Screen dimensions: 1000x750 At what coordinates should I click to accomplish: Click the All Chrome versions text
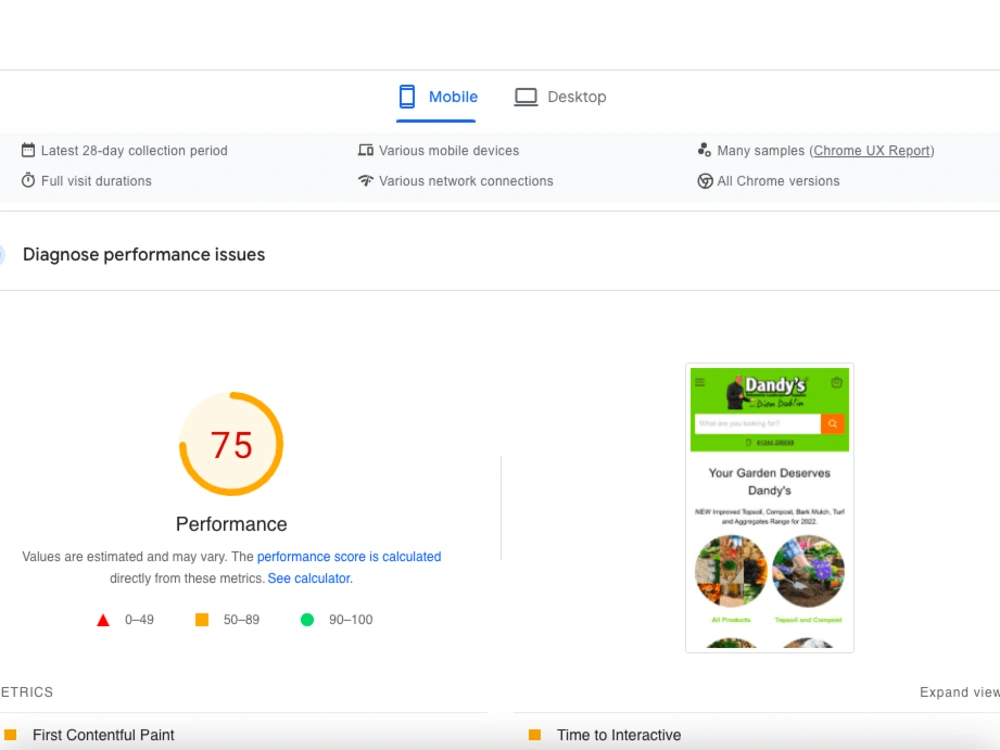coord(778,181)
